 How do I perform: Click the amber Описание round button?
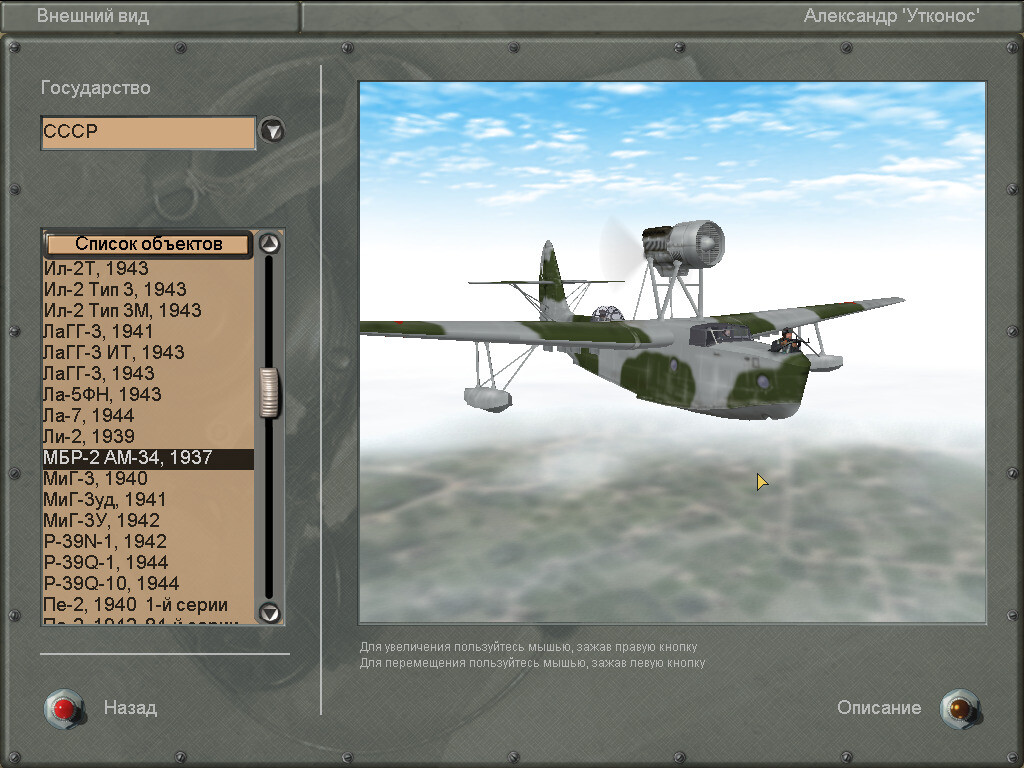959,709
